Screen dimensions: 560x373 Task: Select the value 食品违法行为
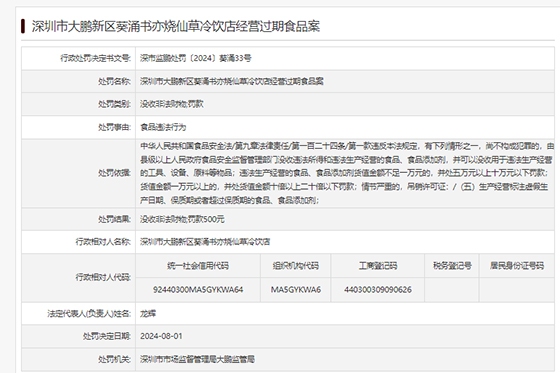(163, 127)
